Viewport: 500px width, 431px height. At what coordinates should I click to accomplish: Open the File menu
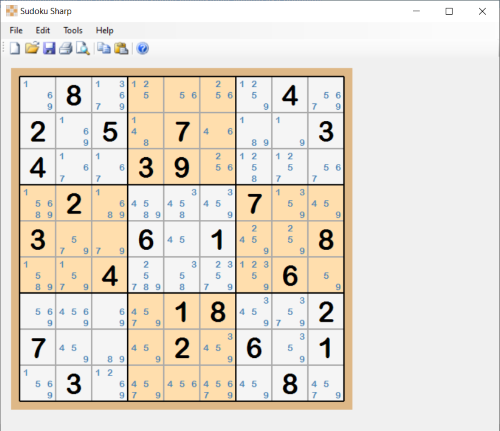(x=16, y=30)
